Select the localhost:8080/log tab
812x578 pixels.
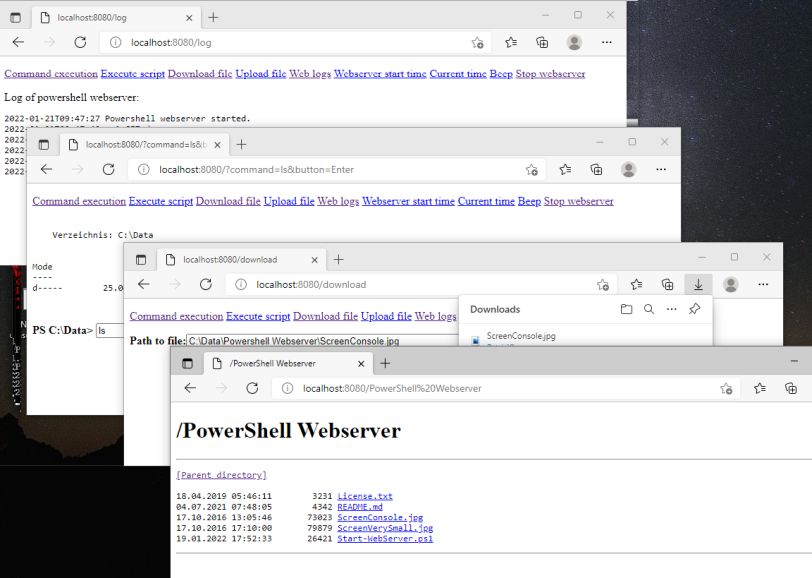[115, 18]
